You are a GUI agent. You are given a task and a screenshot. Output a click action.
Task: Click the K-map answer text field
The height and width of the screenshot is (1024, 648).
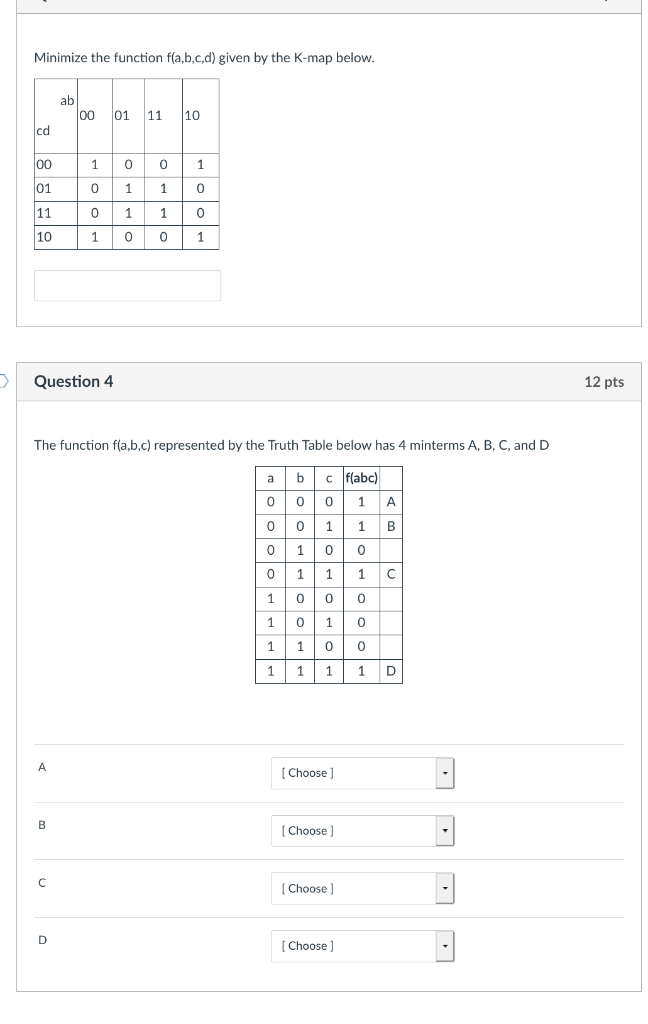coord(127,285)
